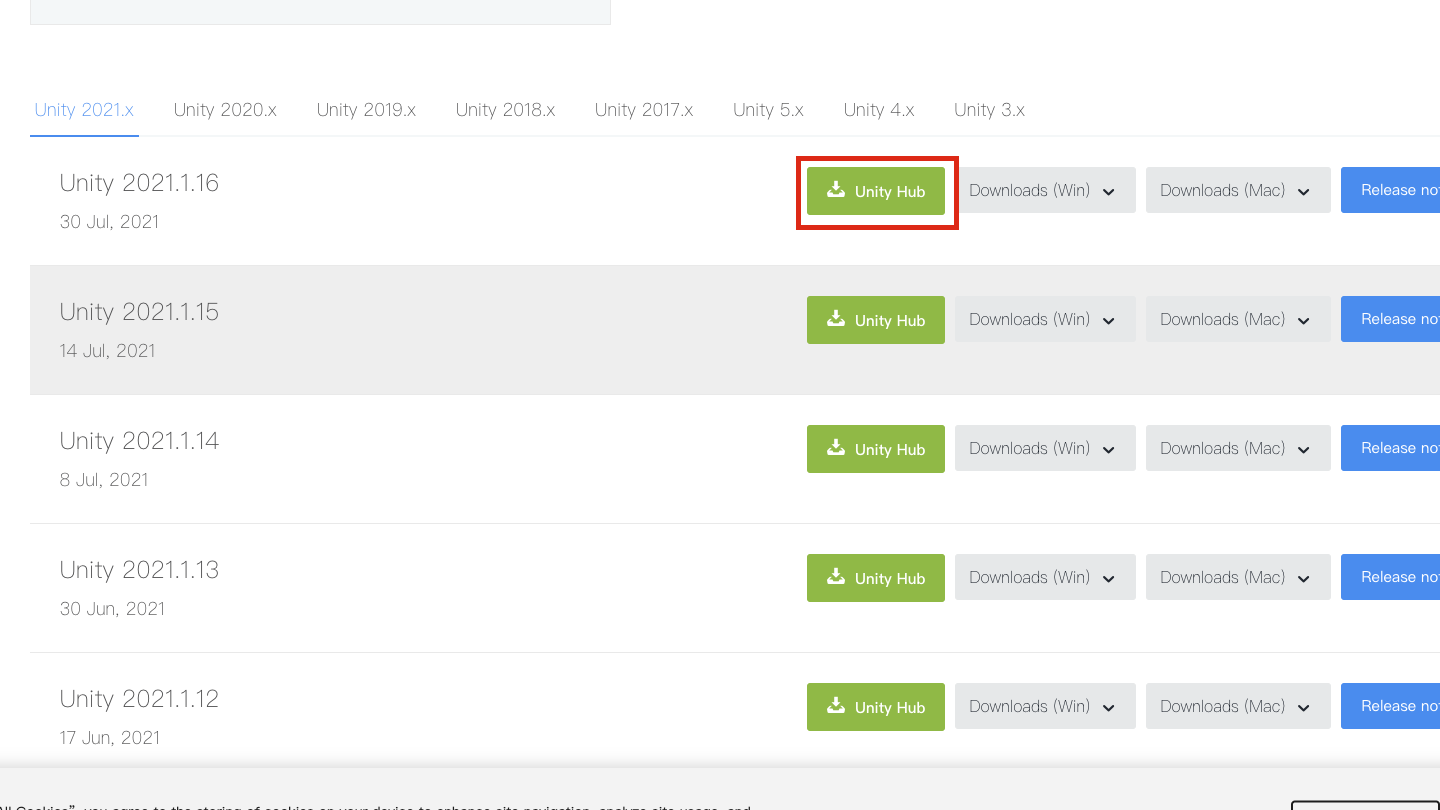Click the Unity 2021.1.16 version title
This screenshot has width=1440, height=810.
[139, 183]
